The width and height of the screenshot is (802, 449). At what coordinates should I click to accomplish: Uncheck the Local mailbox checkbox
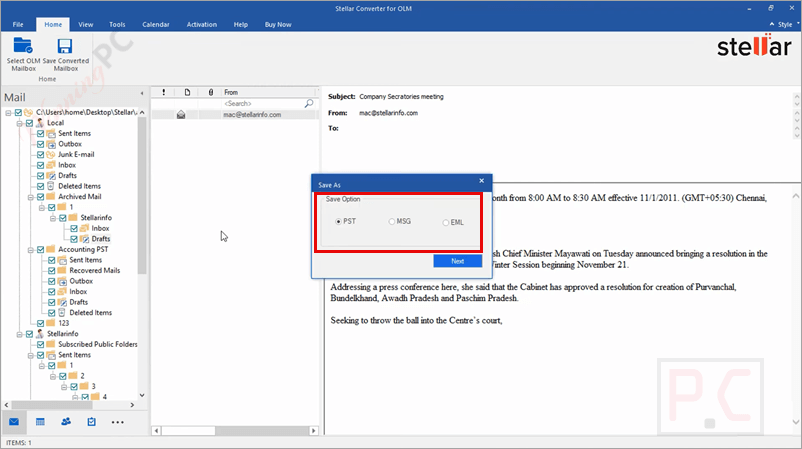29,123
